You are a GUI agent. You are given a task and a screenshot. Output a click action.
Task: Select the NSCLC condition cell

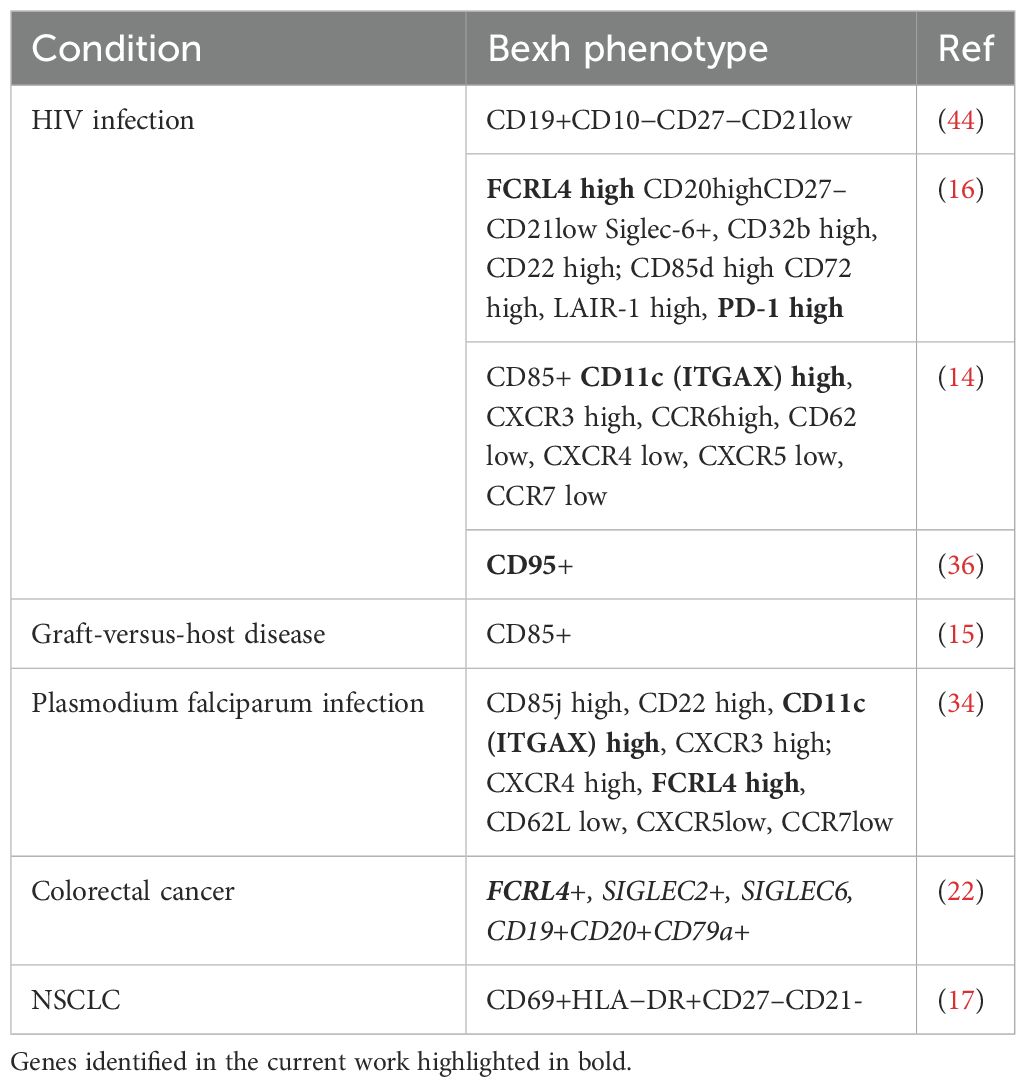[x=73, y=1000]
